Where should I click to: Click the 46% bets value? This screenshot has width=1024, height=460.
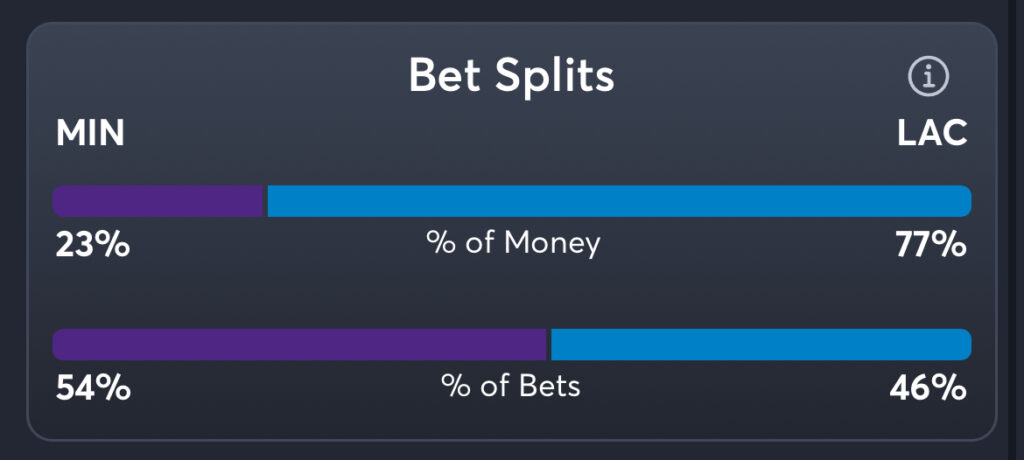928,387
